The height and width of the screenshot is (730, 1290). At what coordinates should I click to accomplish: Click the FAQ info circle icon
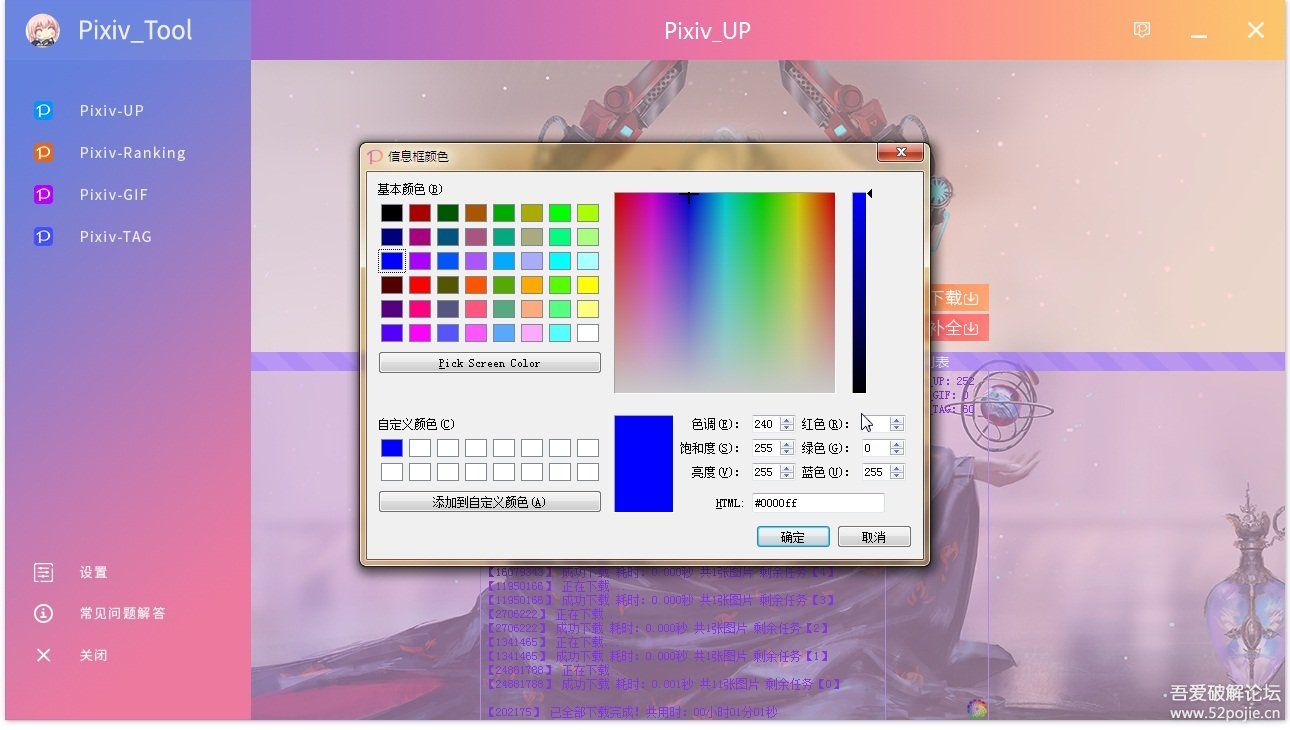(43, 613)
